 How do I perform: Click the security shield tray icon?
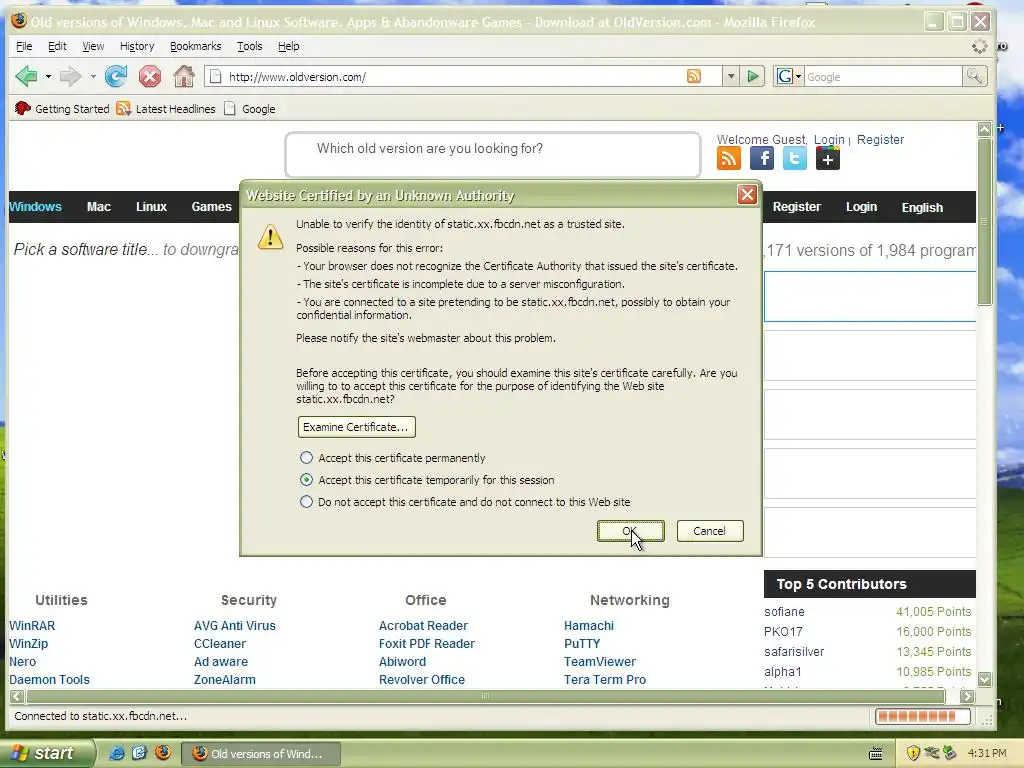pos(913,753)
